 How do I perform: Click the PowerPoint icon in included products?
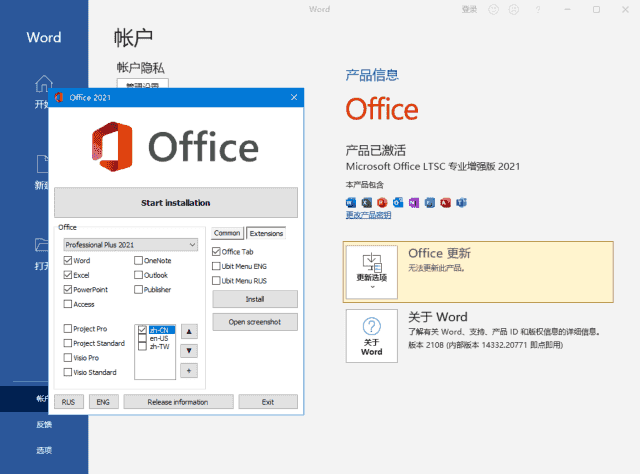(x=383, y=202)
